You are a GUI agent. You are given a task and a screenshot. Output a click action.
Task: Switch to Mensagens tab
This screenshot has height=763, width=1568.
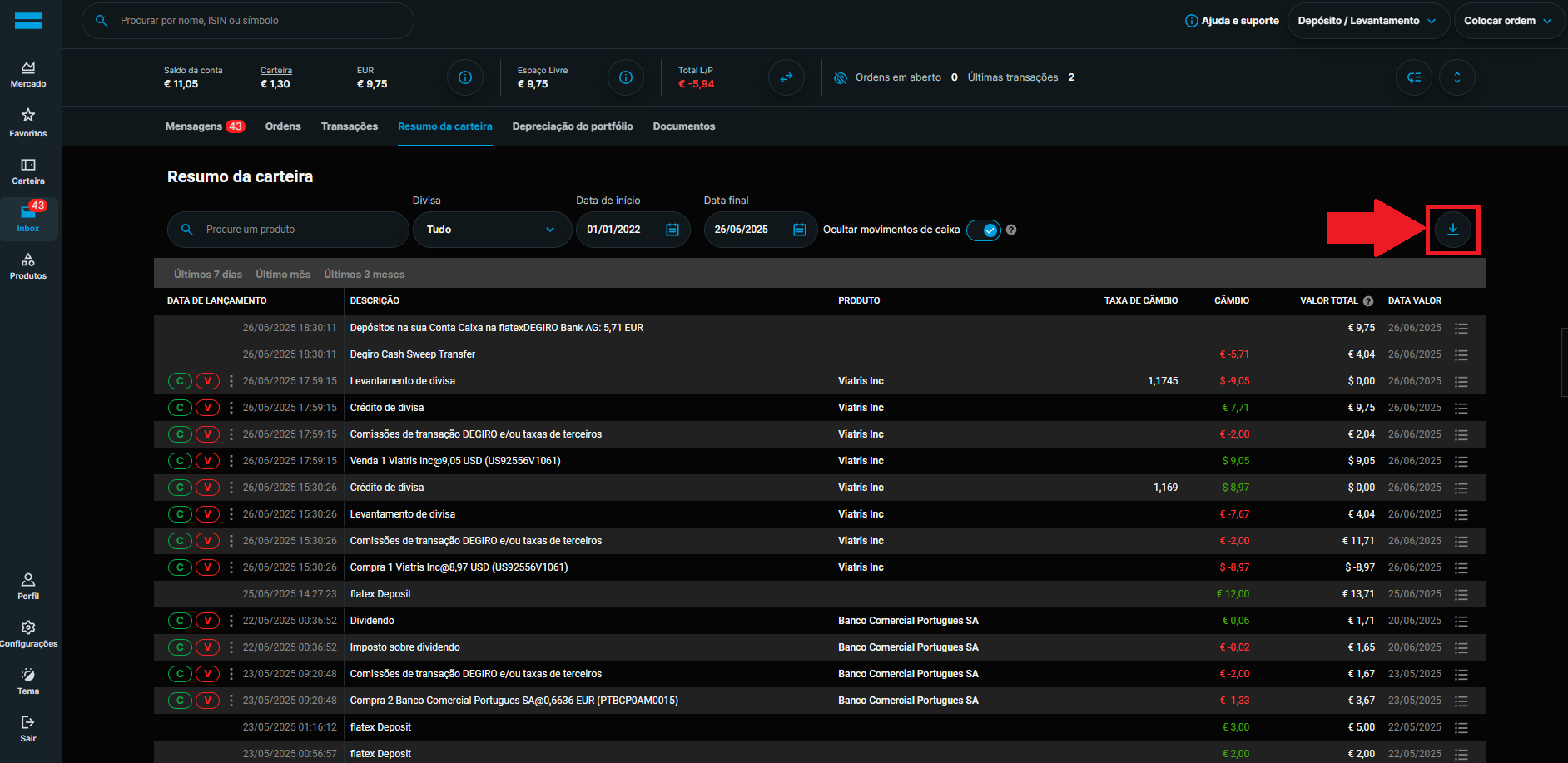[205, 126]
